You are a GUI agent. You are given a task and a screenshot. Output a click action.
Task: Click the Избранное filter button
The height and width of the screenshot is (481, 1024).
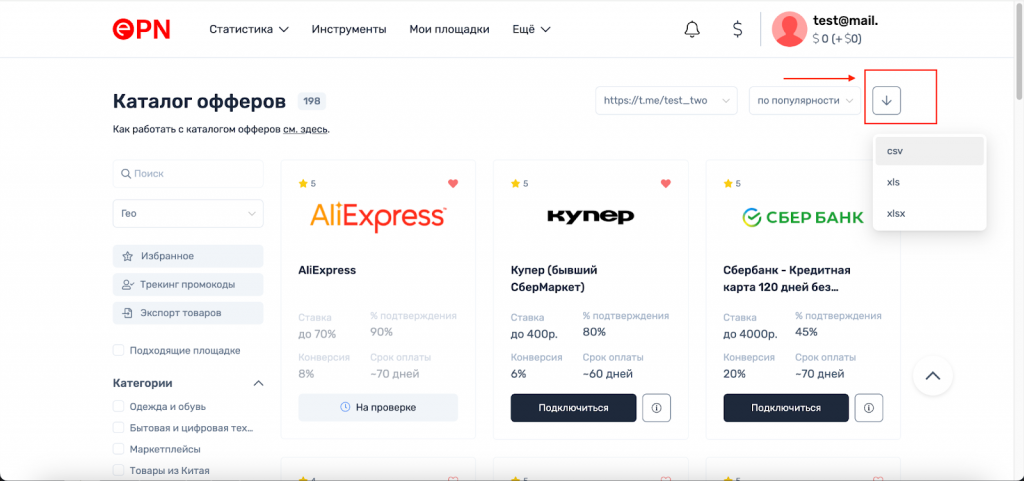(x=188, y=256)
